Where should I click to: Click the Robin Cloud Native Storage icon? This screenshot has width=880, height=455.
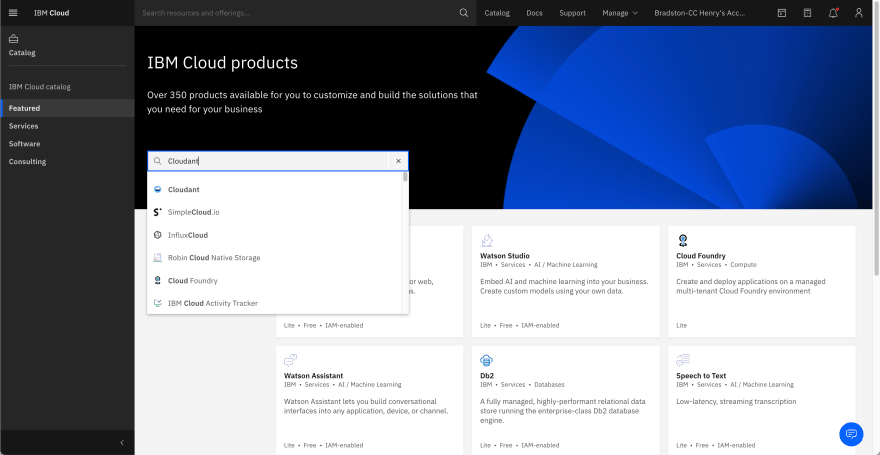click(158, 258)
